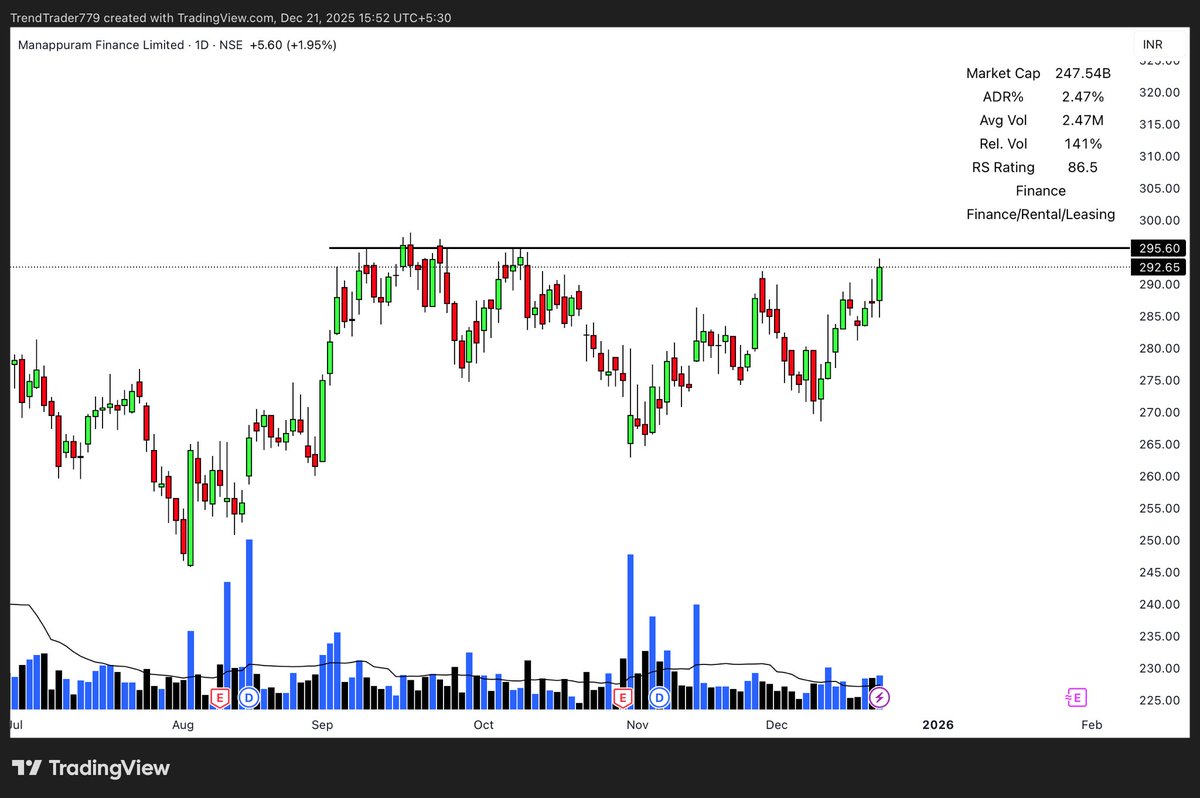
Task: Click the Nov label on time axis
Action: [637, 724]
